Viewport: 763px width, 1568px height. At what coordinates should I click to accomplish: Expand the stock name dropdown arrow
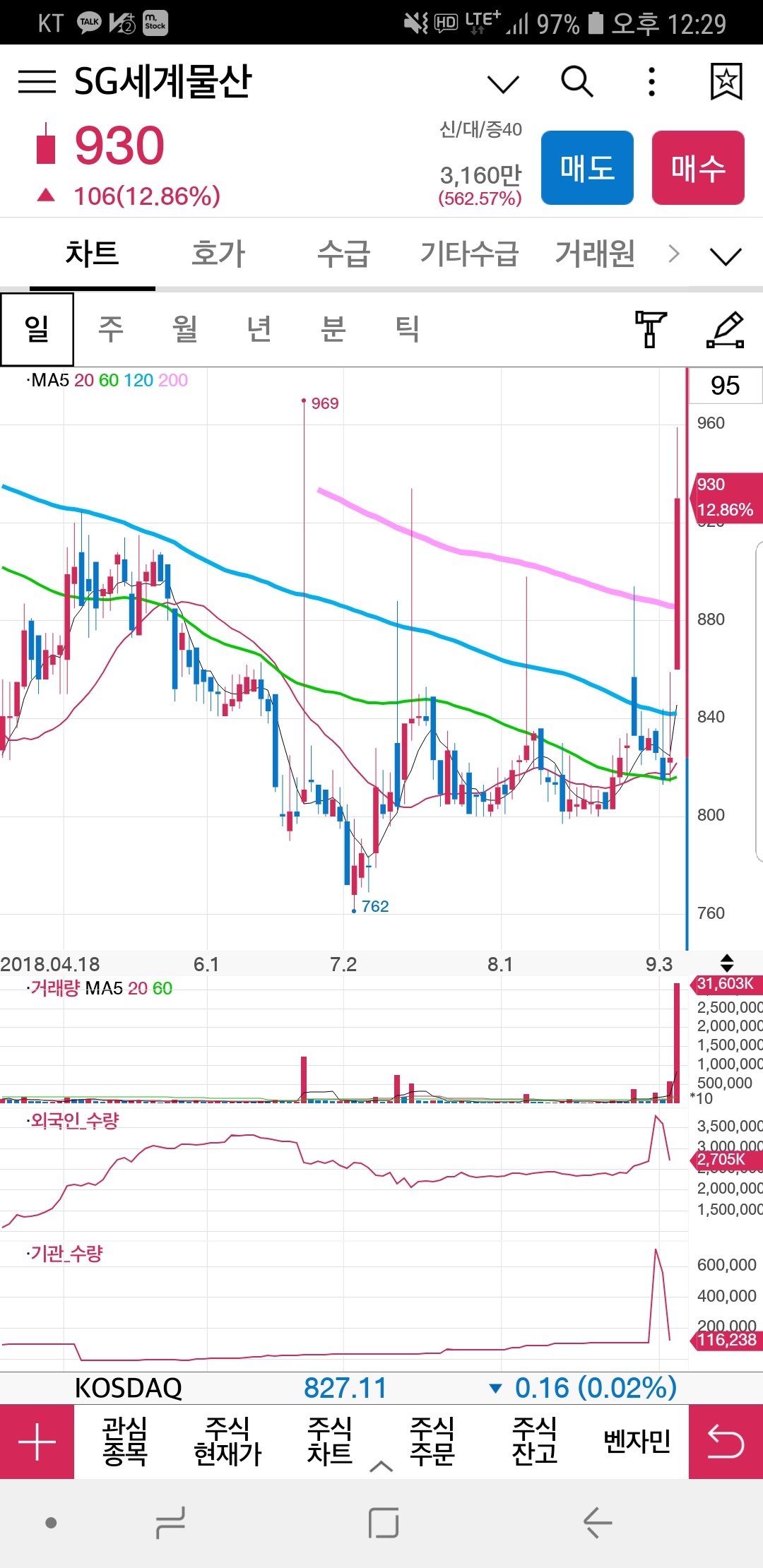(x=503, y=84)
